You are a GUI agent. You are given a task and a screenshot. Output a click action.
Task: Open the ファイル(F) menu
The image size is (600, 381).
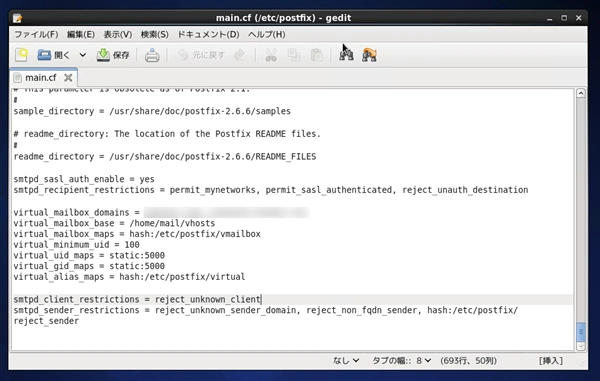click(x=36, y=34)
